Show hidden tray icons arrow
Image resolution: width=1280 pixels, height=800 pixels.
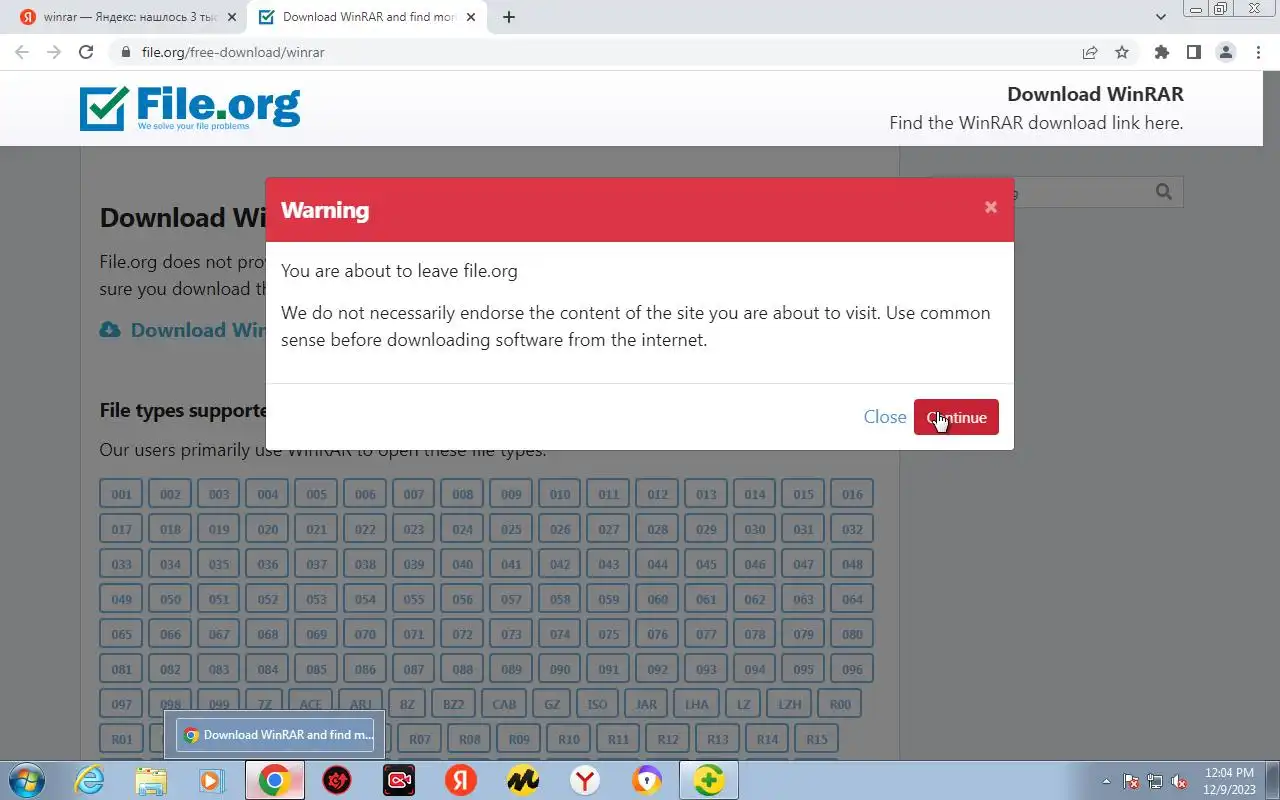[x=1106, y=781]
